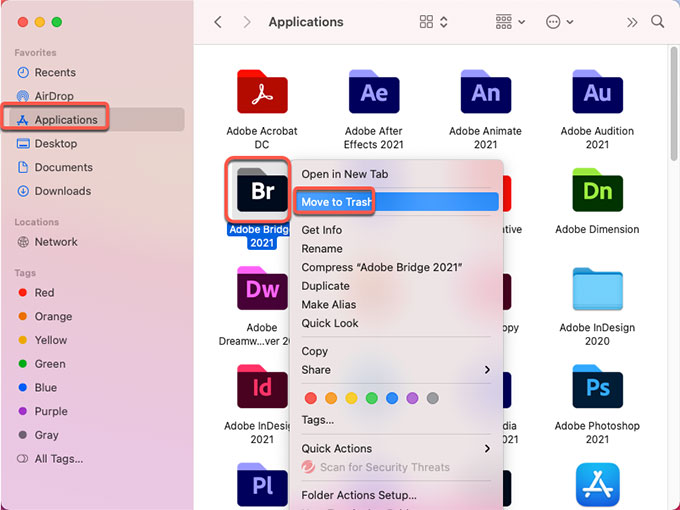Open Adobe After Effects 2021 folder
Image resolution: width=680 pixels, height=510 pixels.
pyautogui.click(x=374, y=92)
